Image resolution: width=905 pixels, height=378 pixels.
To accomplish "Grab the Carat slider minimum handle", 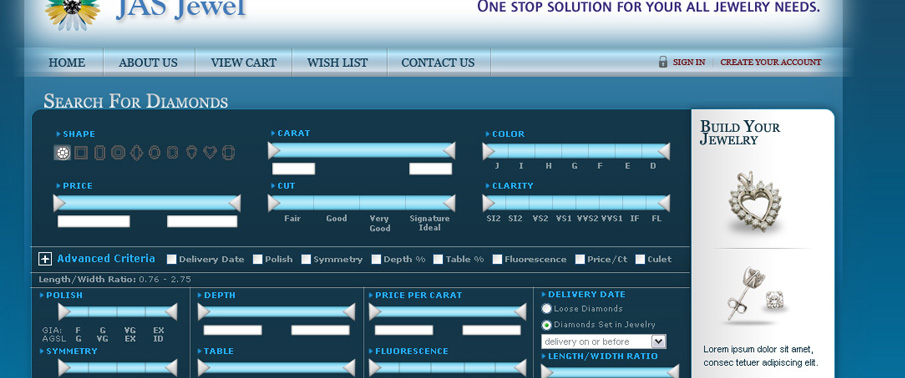I will 274,151.
